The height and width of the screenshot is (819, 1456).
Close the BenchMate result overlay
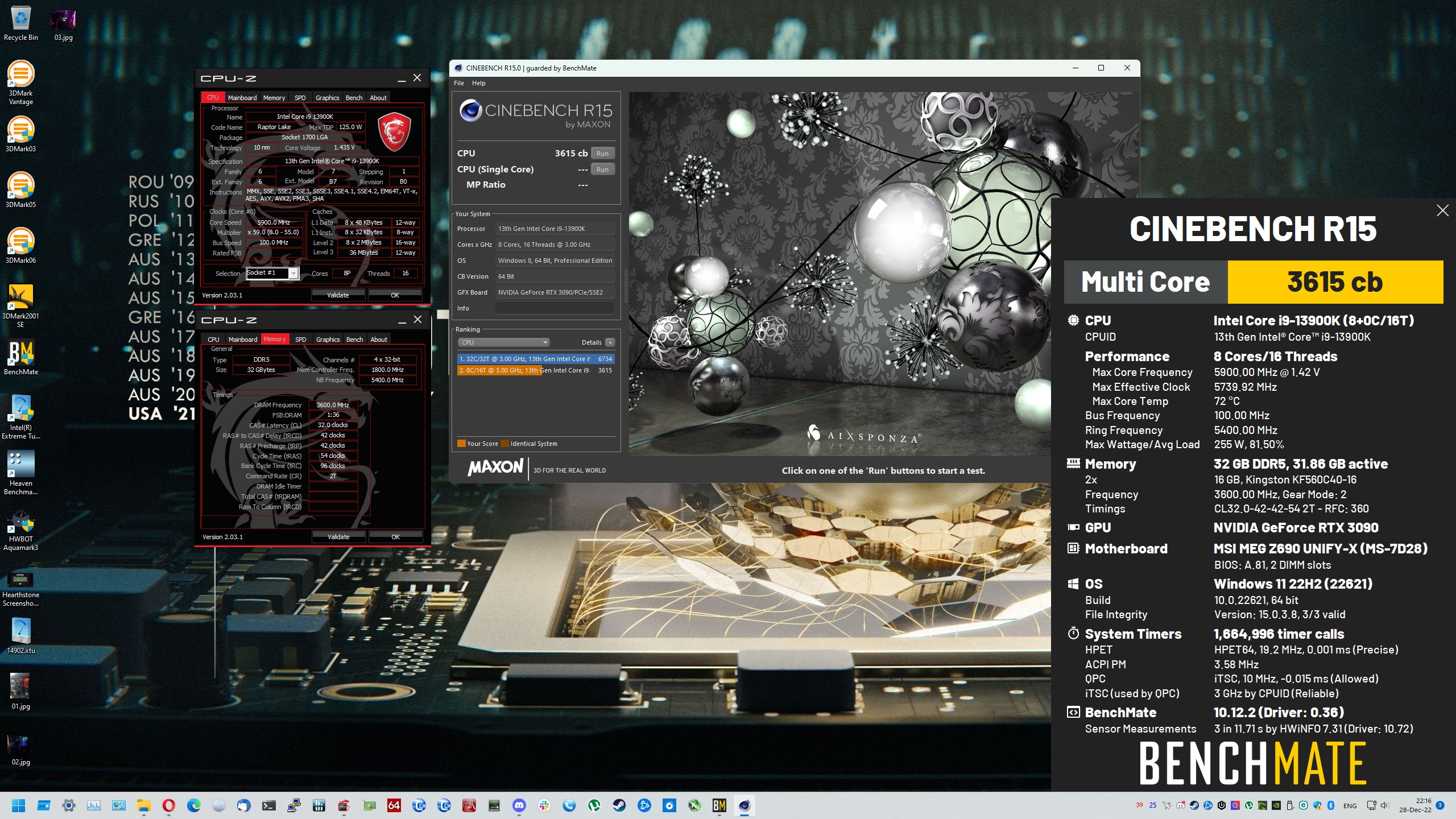[1442, 210]
